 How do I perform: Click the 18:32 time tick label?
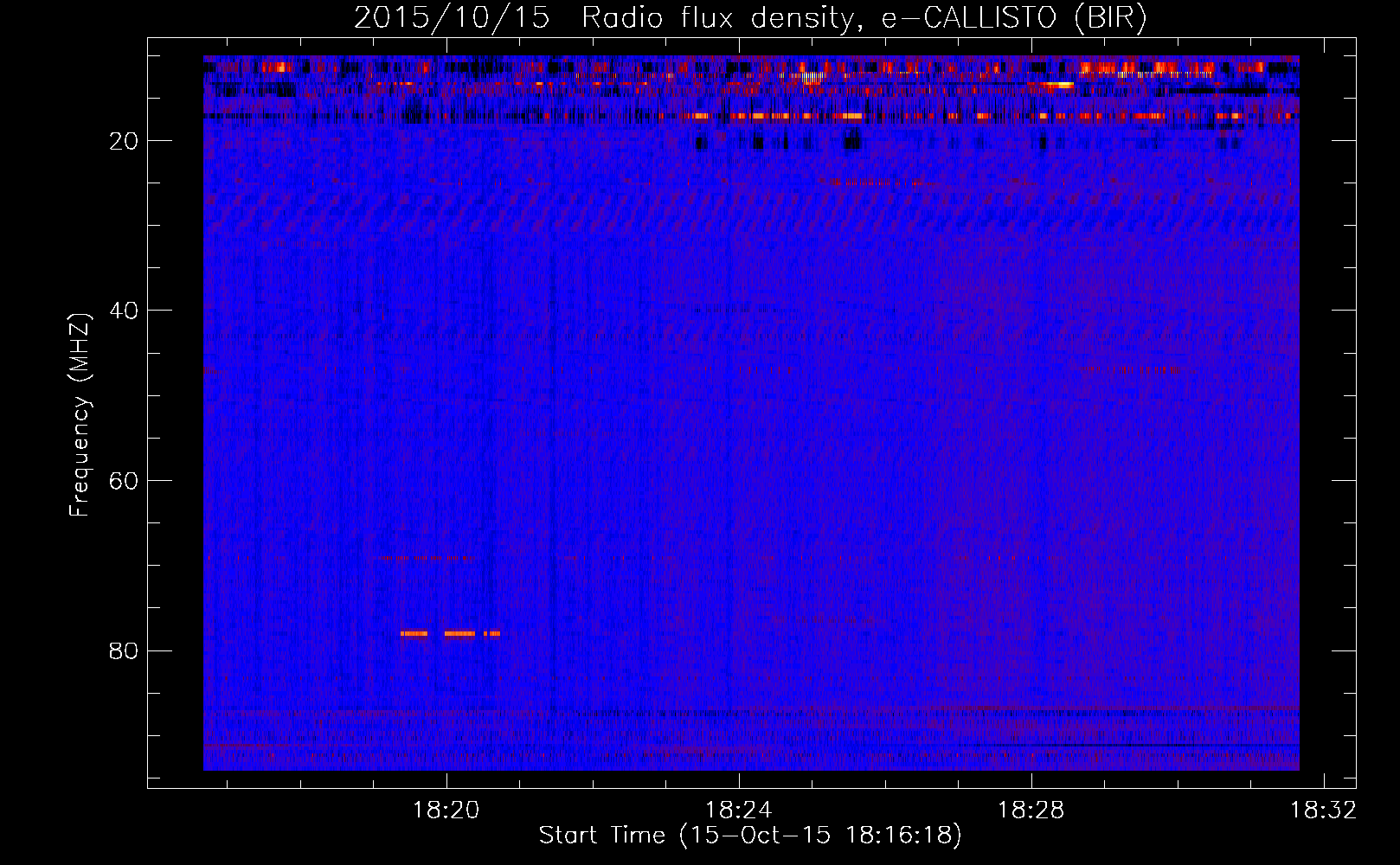tap(1323, 811)
